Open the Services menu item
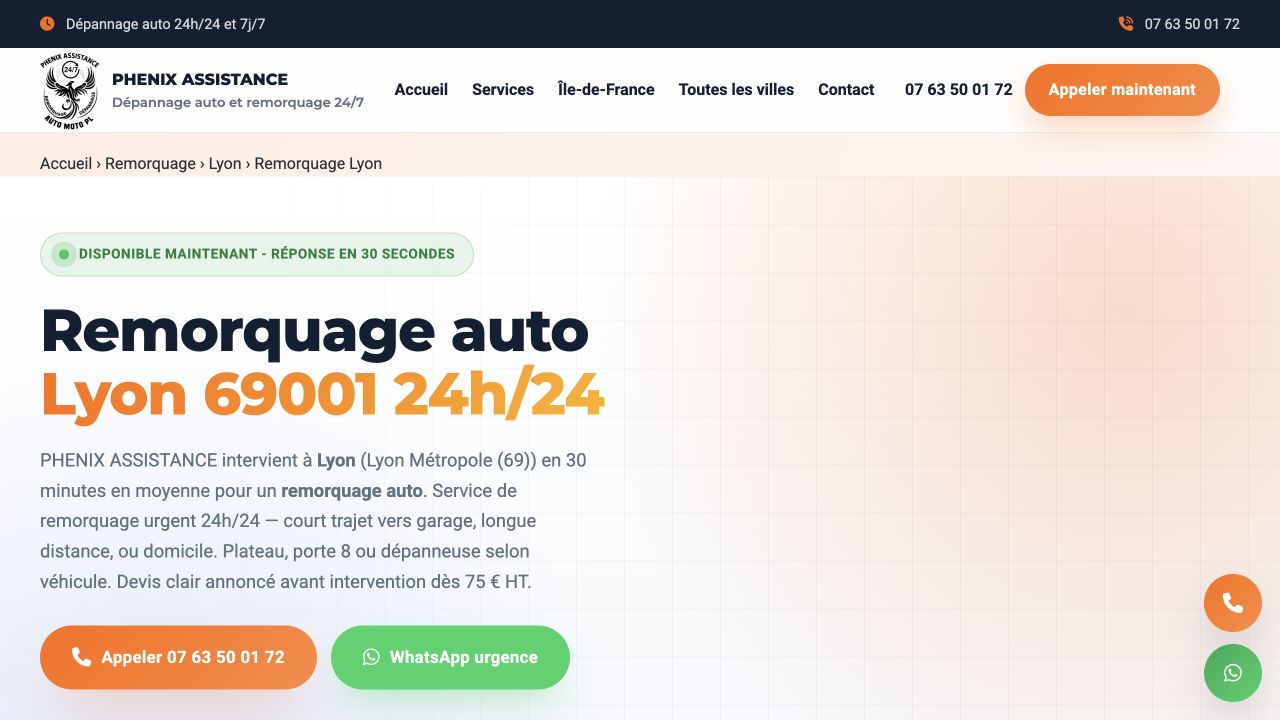This screenshot has width=1280, height=720. tap(503, 89)
